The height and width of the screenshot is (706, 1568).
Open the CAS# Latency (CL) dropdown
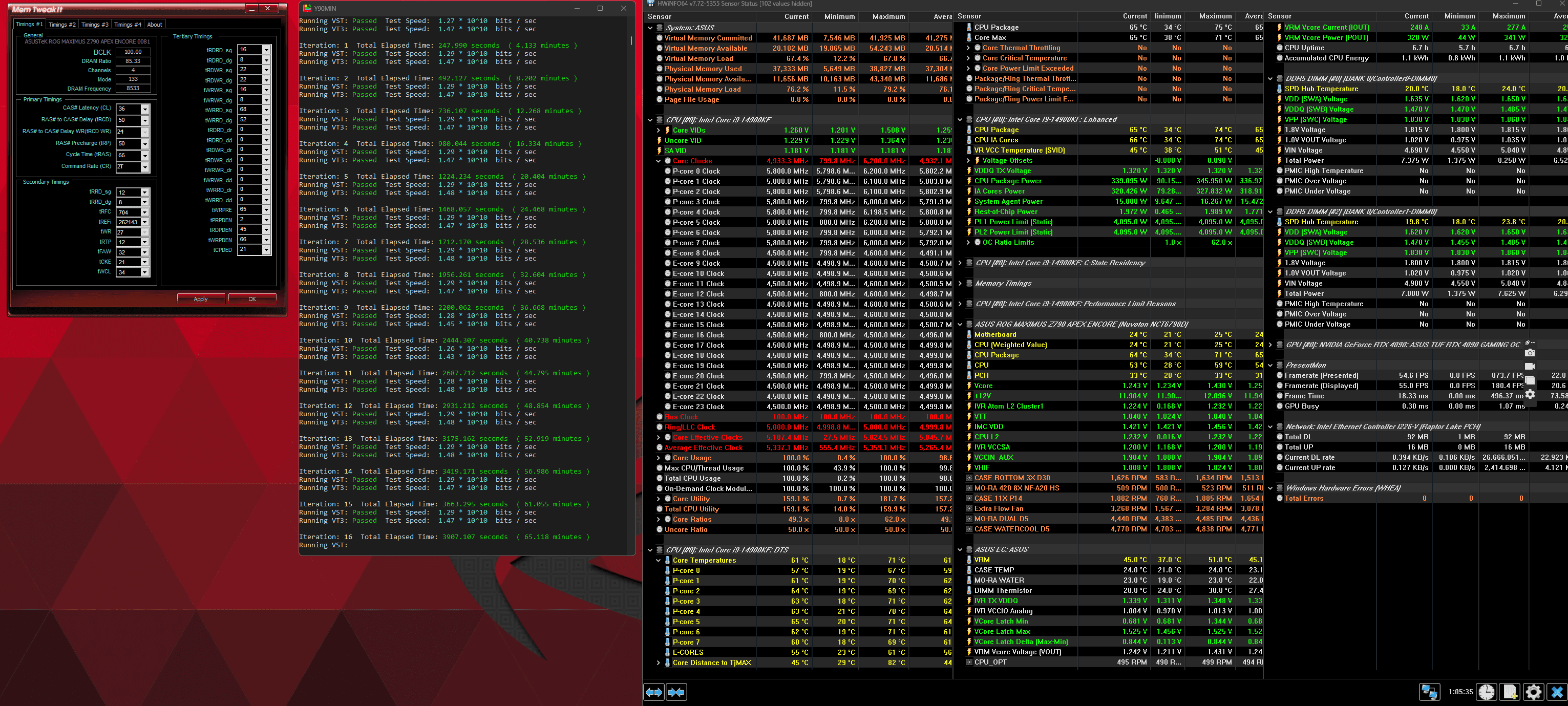click(145, 109)
